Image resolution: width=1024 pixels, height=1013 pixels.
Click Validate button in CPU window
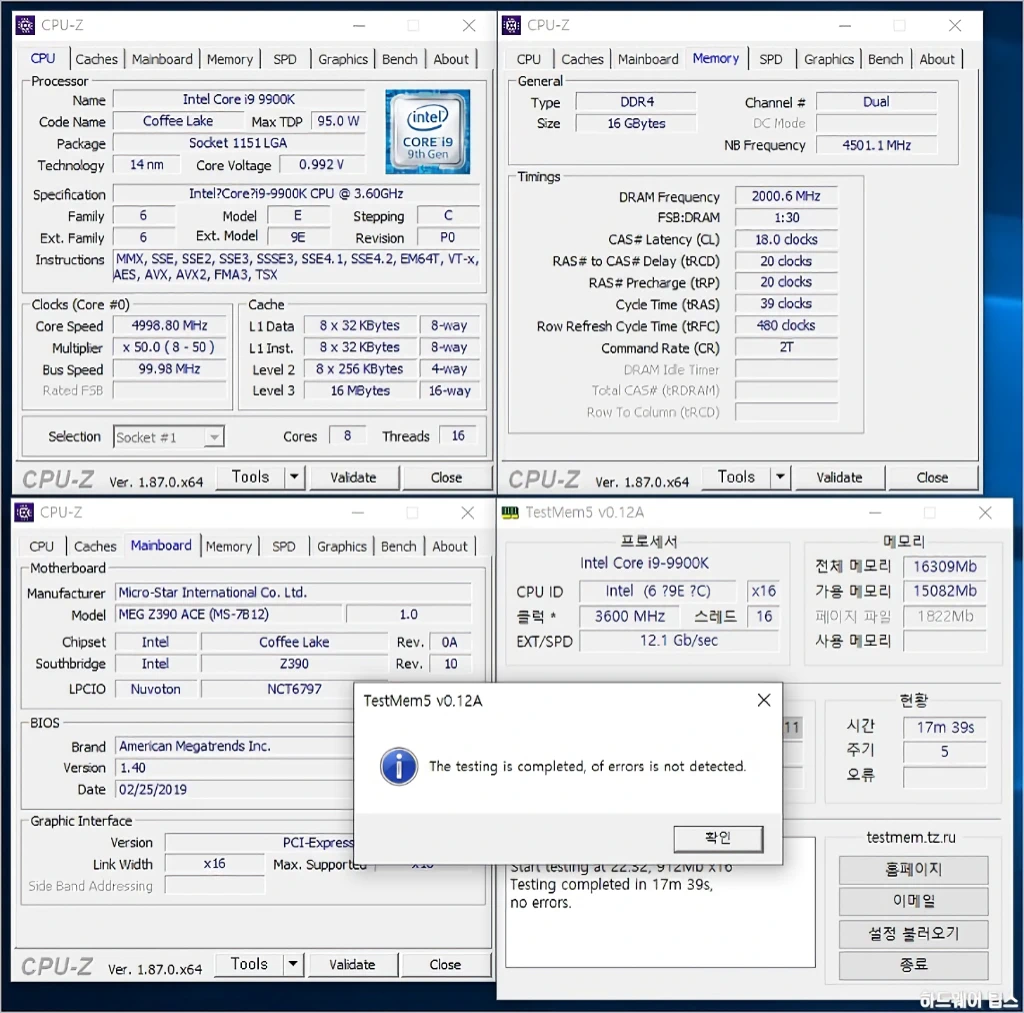pos(353,477)
